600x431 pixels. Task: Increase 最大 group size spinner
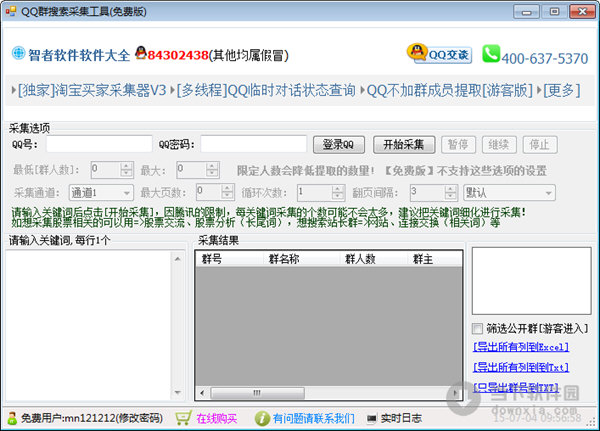pyautogui.click(x=212, y=166)
